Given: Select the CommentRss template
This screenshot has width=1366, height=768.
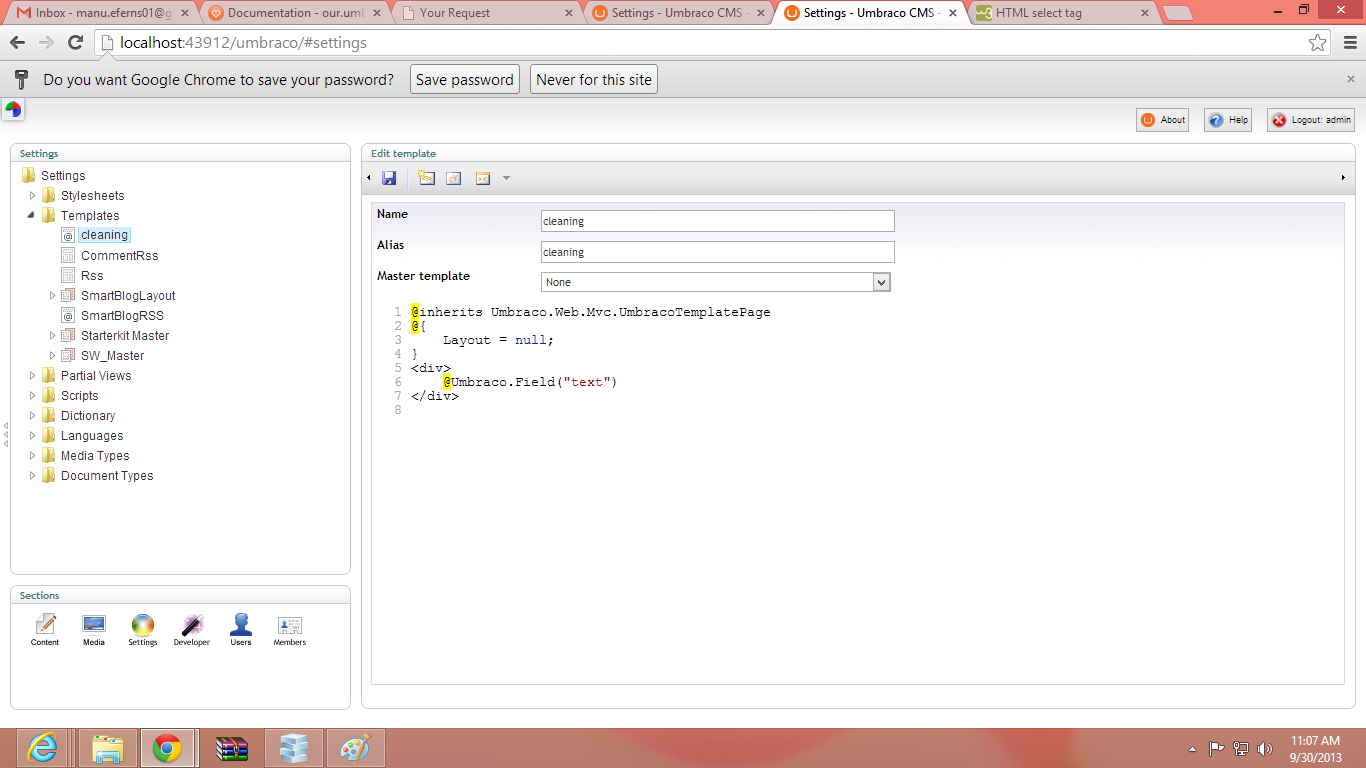Looking at the screenshot, I should click(x=119, y=255).
